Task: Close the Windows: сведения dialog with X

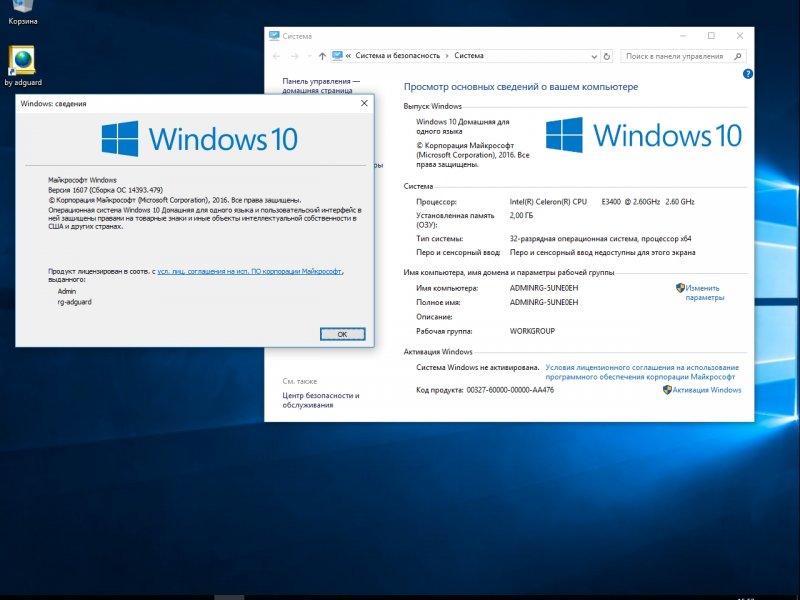Action: 364,103
